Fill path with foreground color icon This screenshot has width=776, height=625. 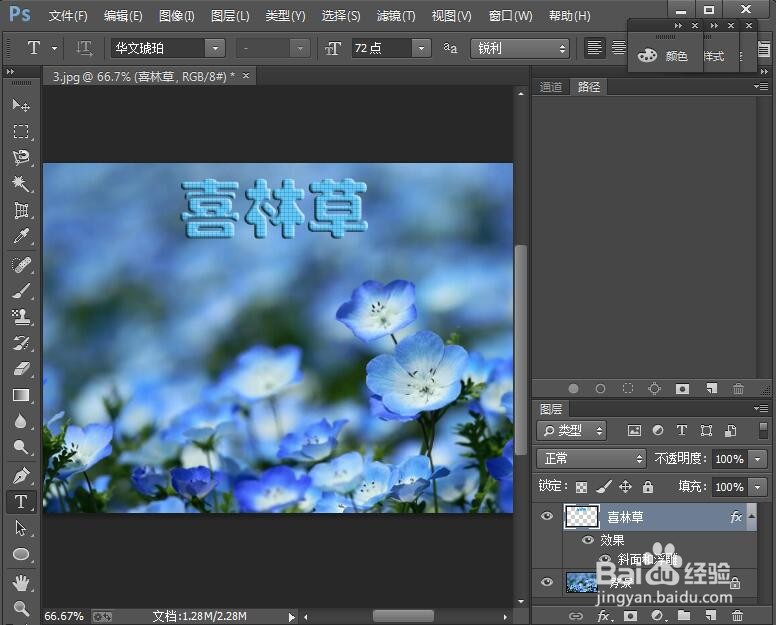click(573, 388)
